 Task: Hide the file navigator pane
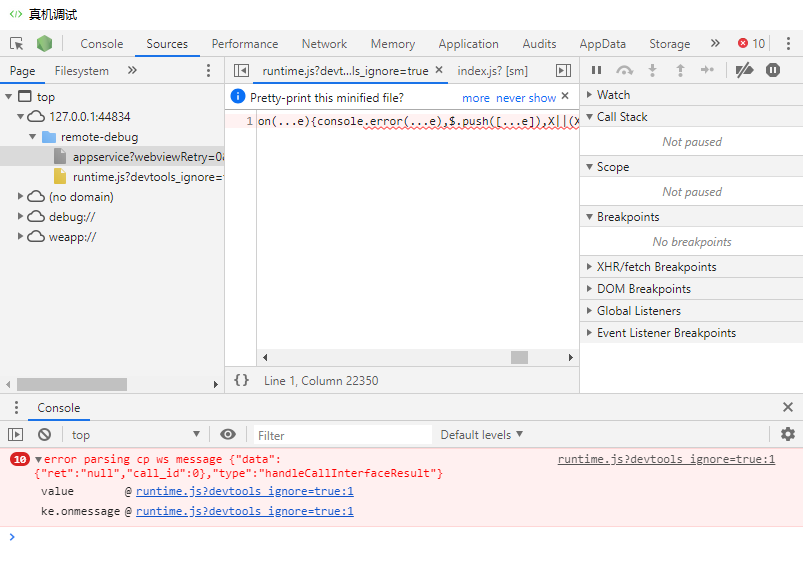(241, 71)
